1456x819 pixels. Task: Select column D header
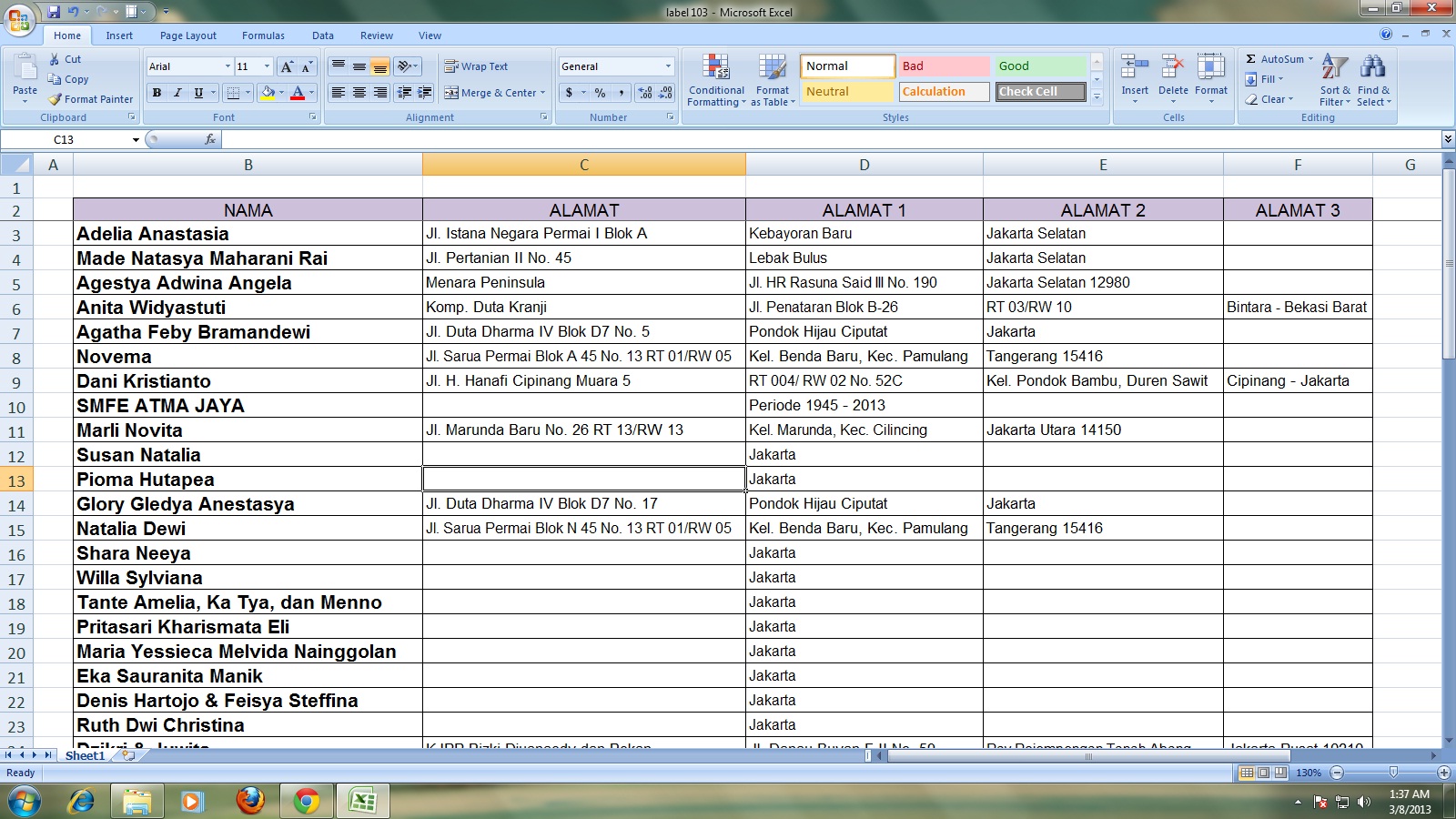(864, 165)
